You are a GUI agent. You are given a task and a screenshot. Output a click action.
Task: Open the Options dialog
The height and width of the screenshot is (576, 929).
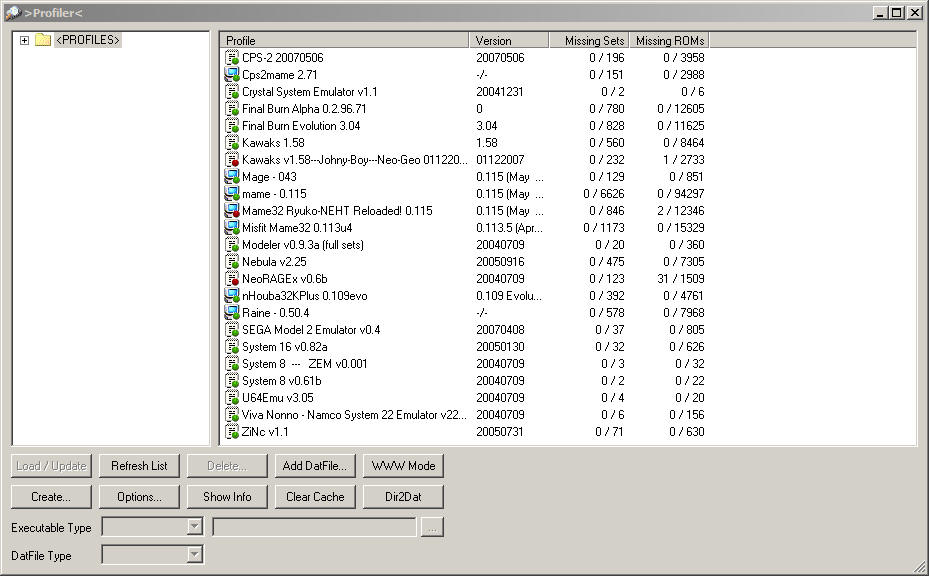(139, 497)
